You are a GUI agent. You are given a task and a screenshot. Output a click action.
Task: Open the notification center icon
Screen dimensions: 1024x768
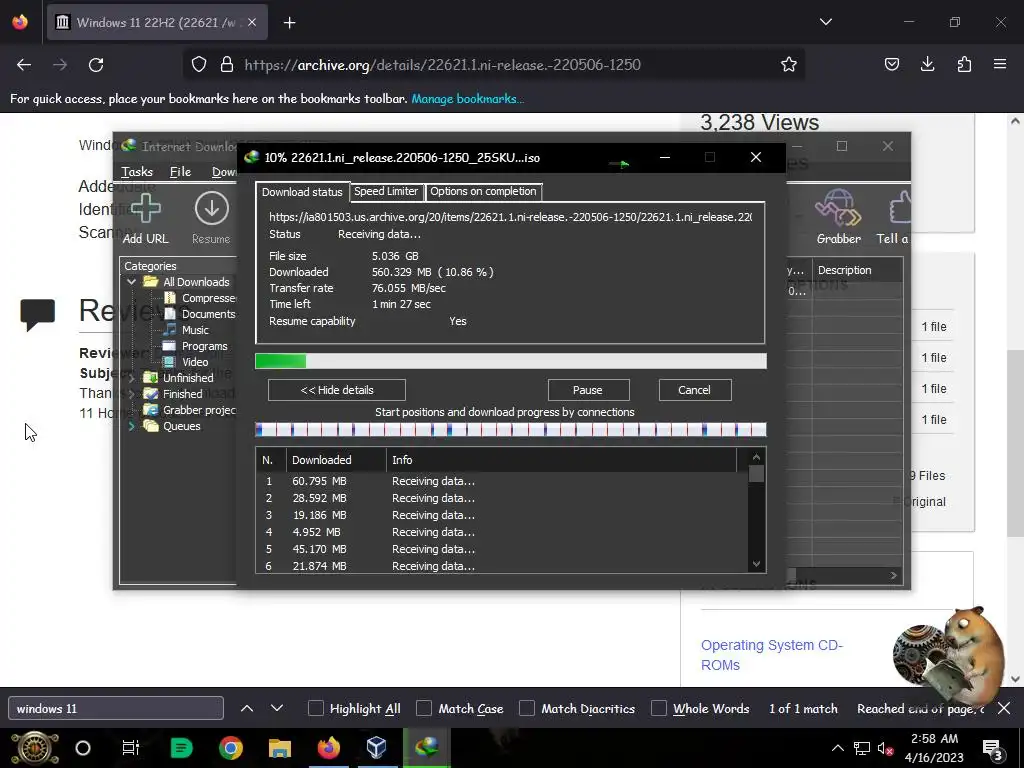pyautogui.click(x=993, y=749)
